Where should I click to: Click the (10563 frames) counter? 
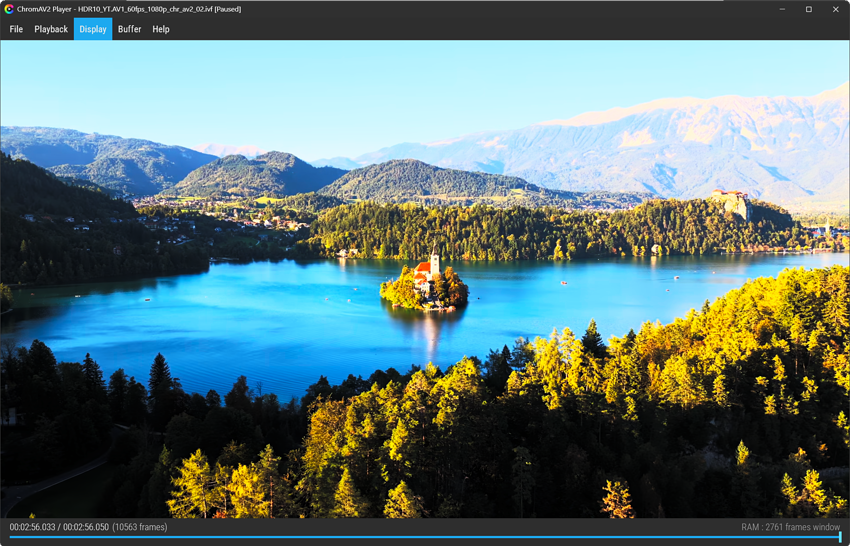140,527
